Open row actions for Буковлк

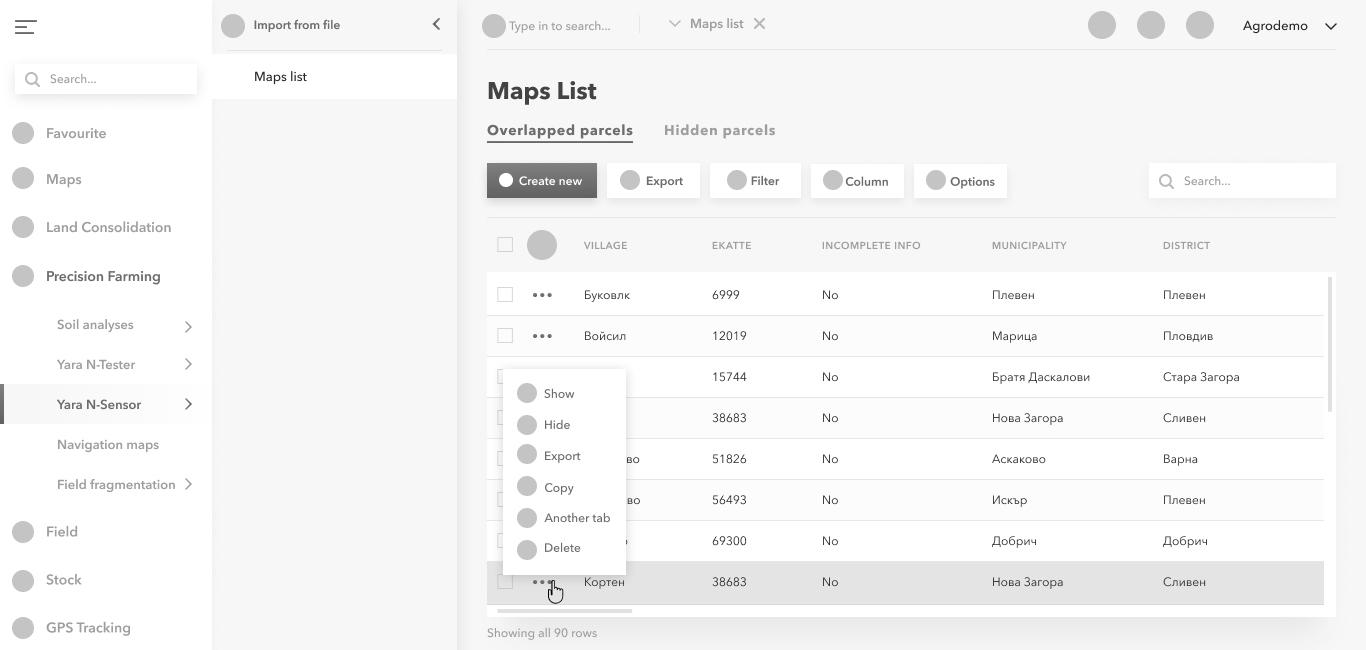tap(542, 295)
